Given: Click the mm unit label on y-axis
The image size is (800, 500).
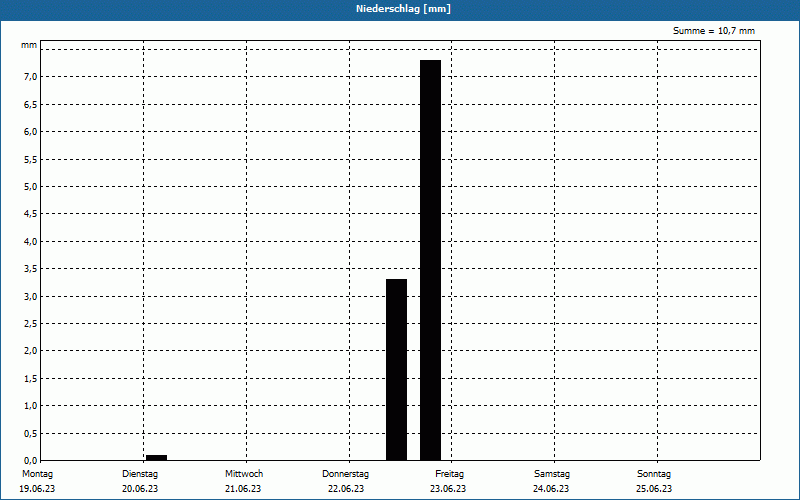Looking at the screenshot, I should point(29,45).
